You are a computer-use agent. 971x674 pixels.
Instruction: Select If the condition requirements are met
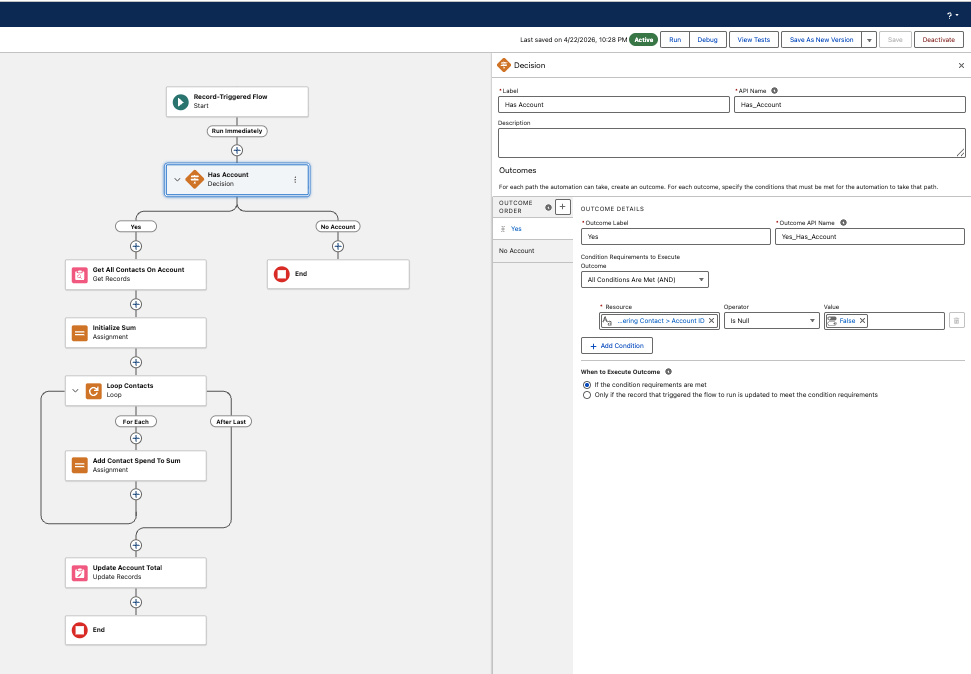click(x=587, y=385)
